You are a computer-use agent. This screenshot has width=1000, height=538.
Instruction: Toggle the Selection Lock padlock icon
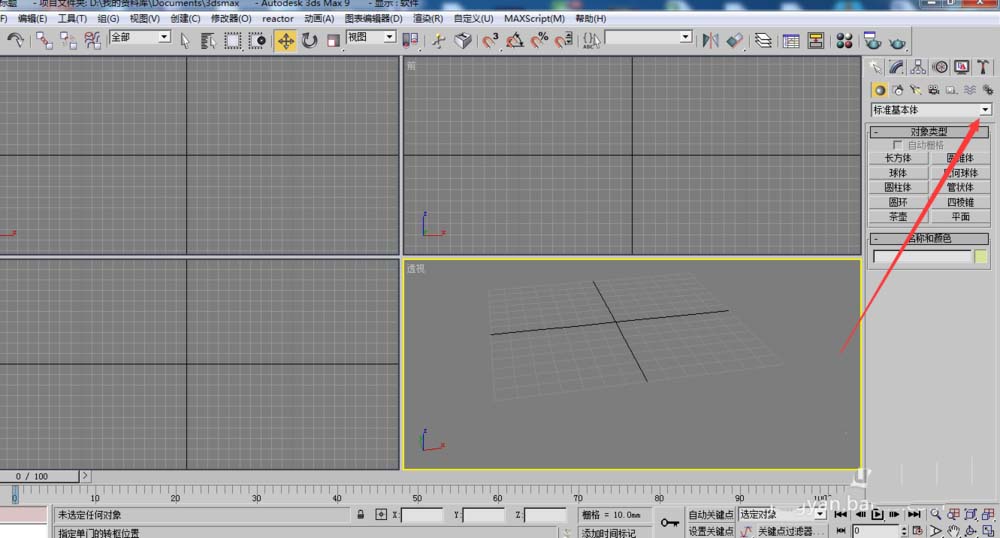(x=360, y=514)
